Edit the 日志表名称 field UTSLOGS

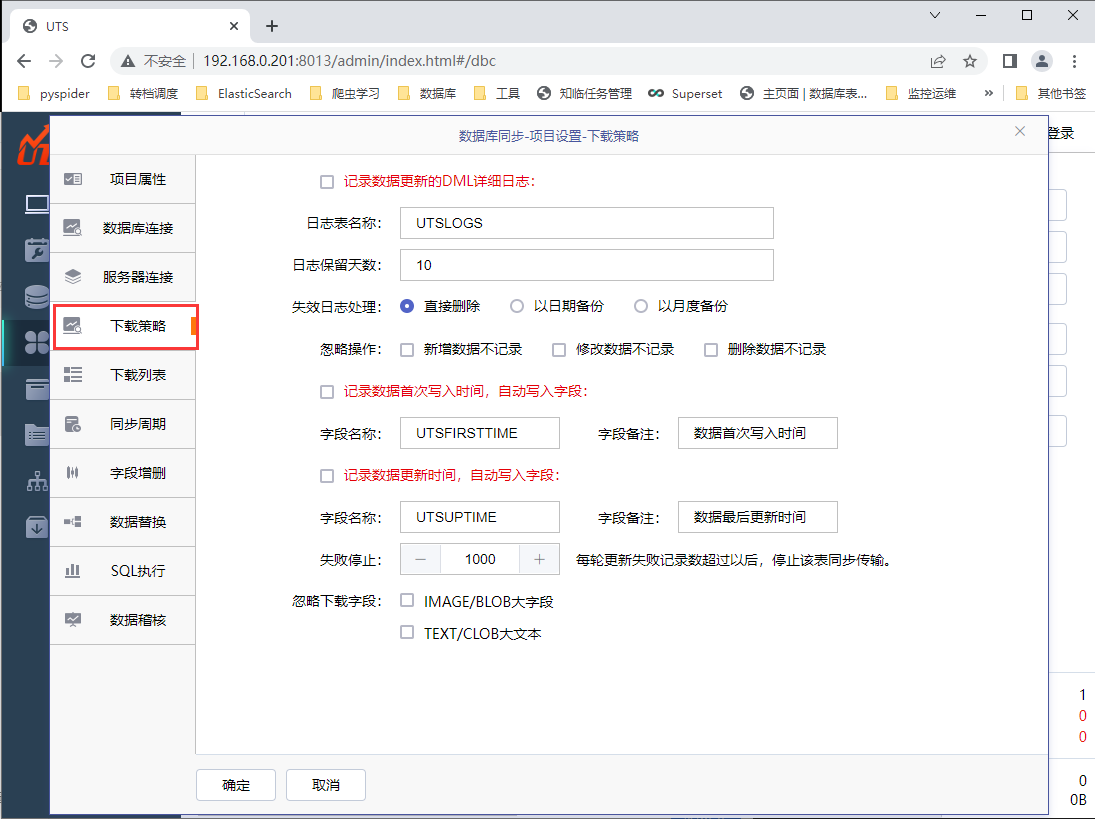(x=587, y=223)
